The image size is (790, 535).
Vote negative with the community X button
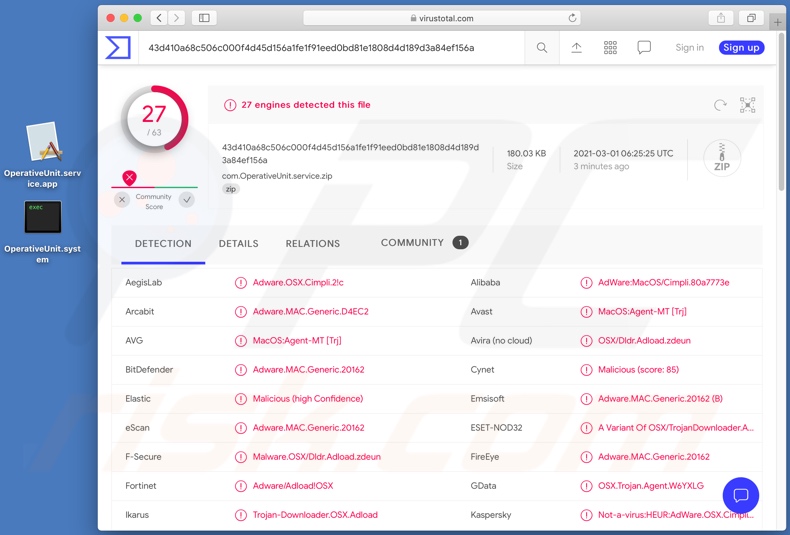point(122,199)
